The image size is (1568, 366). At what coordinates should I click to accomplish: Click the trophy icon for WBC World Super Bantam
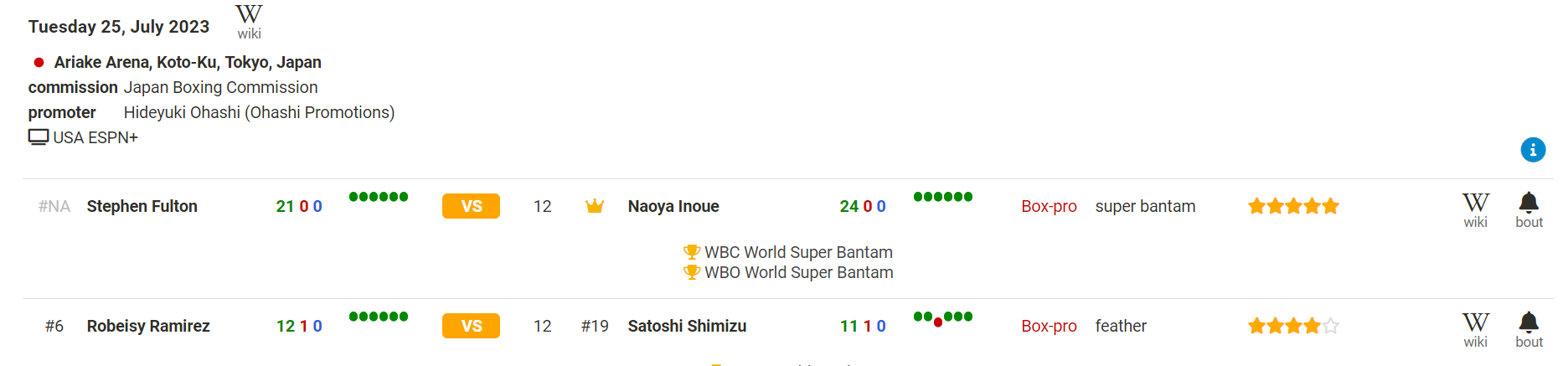(692, 252)
